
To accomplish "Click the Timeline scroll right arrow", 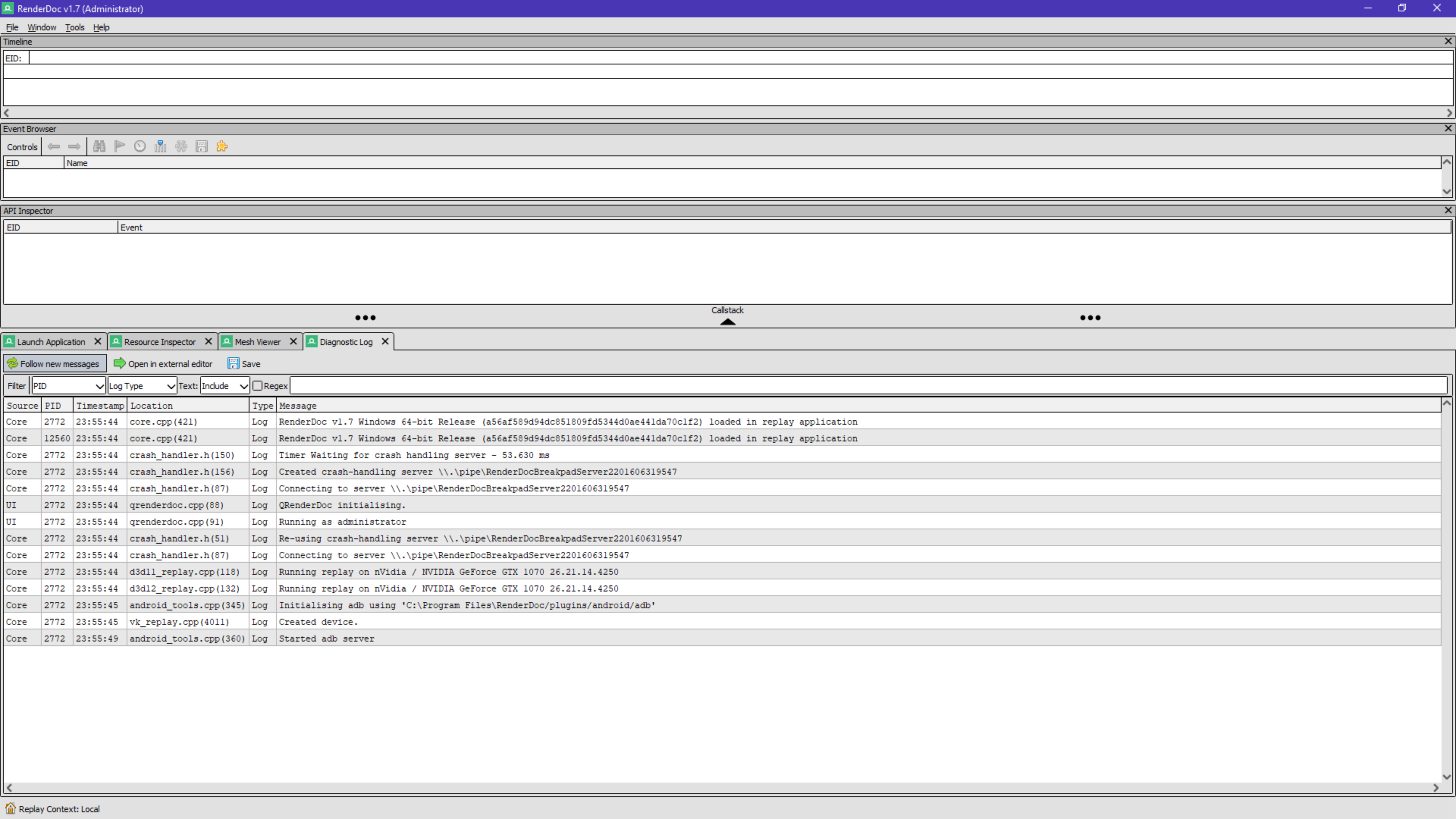I will click(x=1449, y=113).
